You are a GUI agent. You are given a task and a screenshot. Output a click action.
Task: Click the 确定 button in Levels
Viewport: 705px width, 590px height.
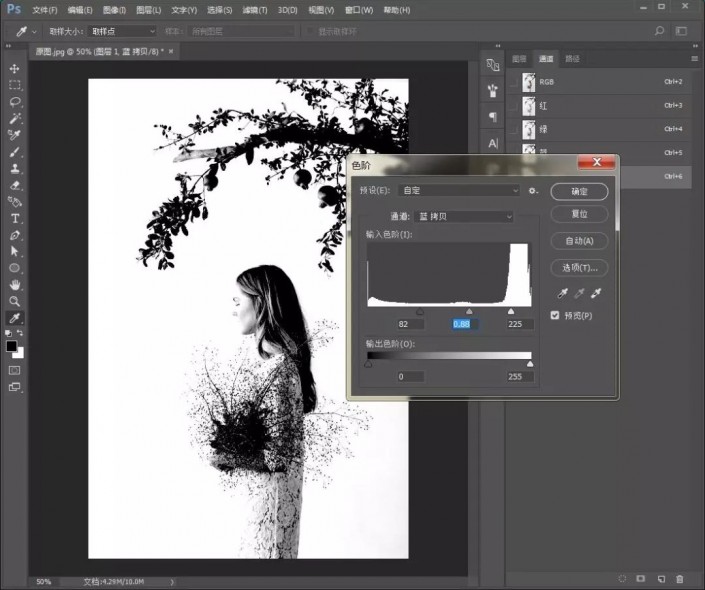pyautogui.click(x=579, y=190)
